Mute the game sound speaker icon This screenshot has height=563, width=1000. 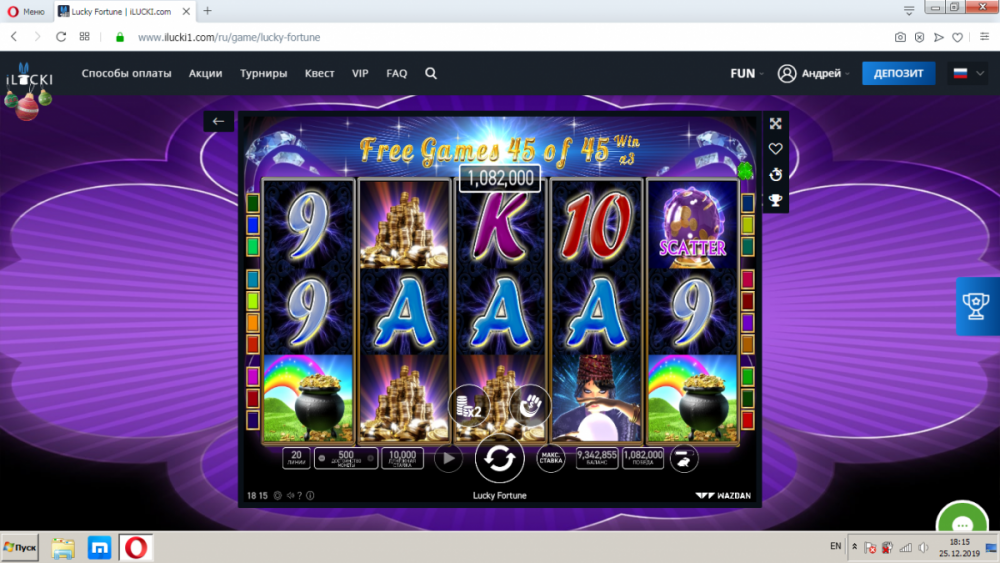pos(290,495)
